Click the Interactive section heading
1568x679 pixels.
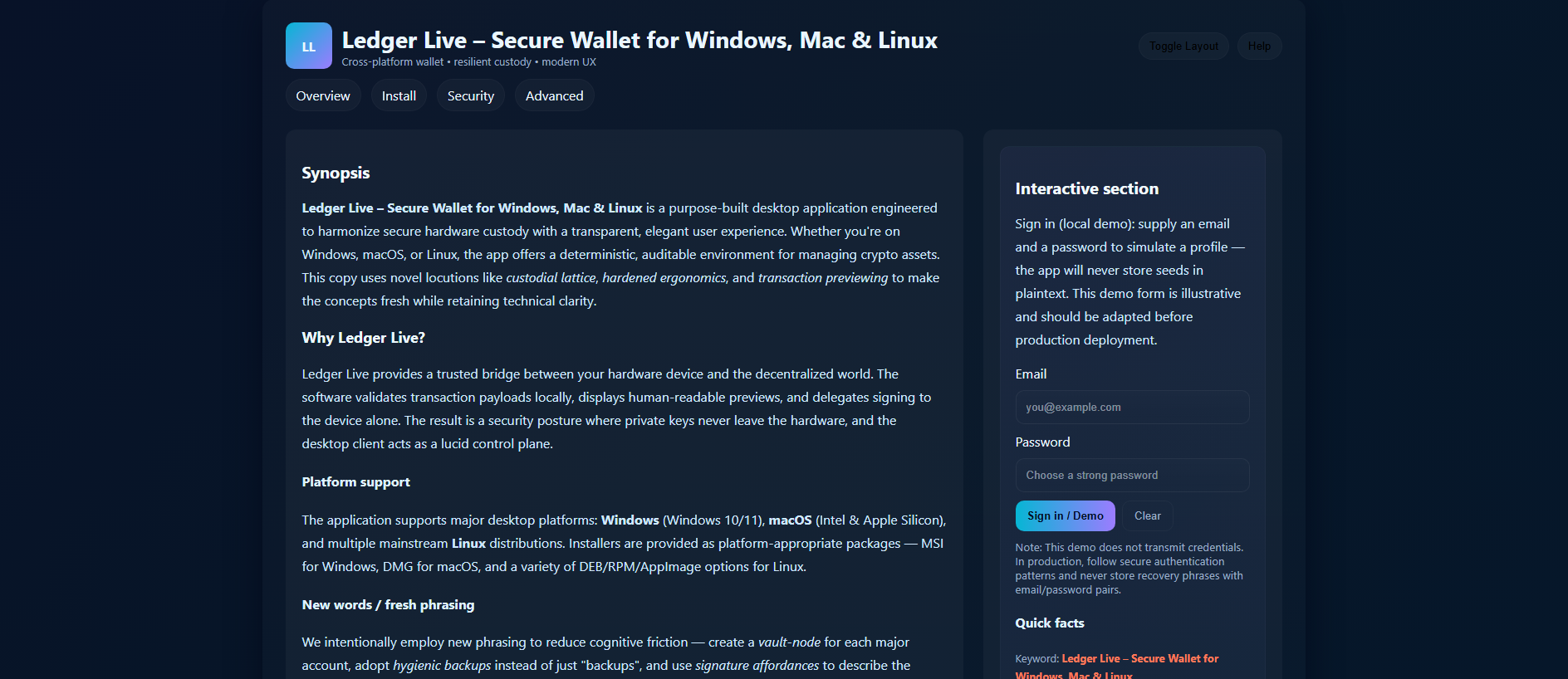pos(1087,188)
